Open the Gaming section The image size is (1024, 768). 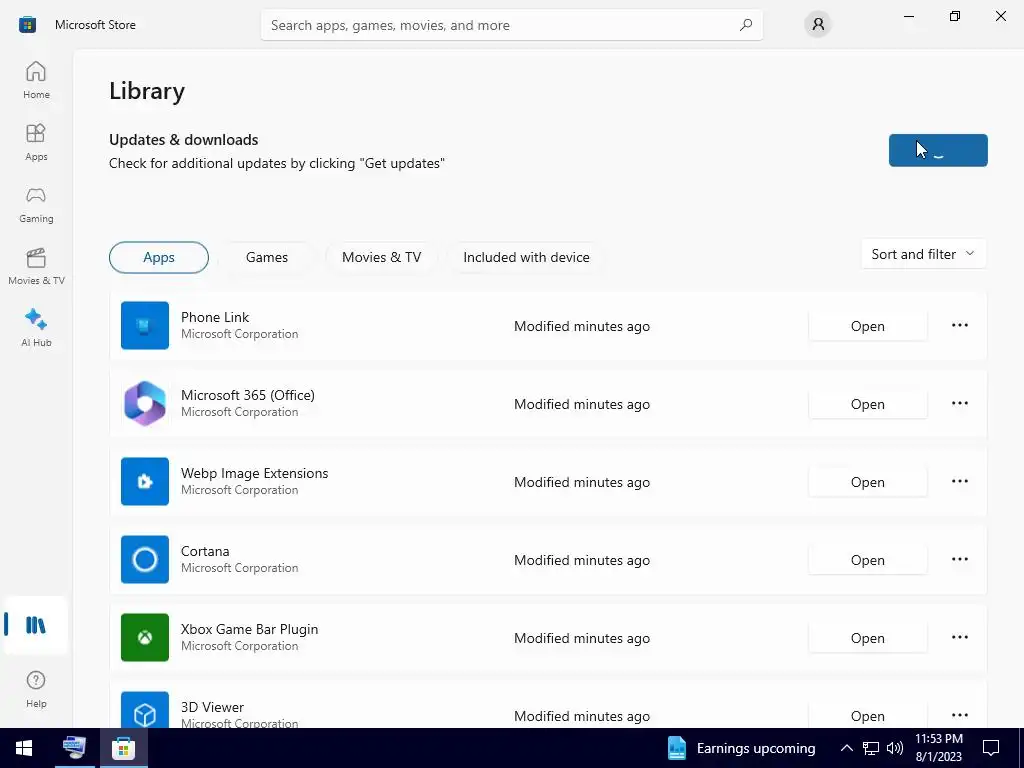point(36,204)
